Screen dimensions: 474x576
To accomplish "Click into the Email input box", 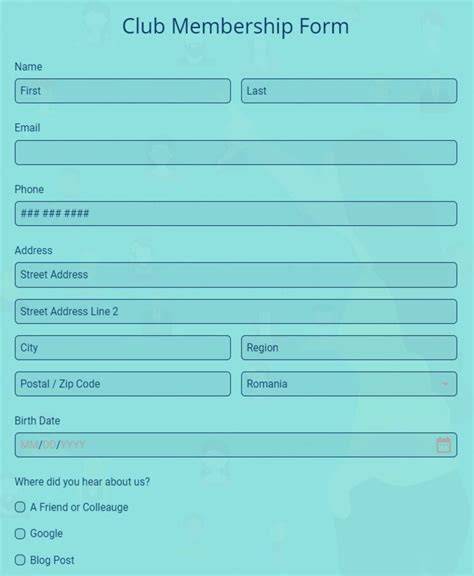I will click(x=236, y=152).
